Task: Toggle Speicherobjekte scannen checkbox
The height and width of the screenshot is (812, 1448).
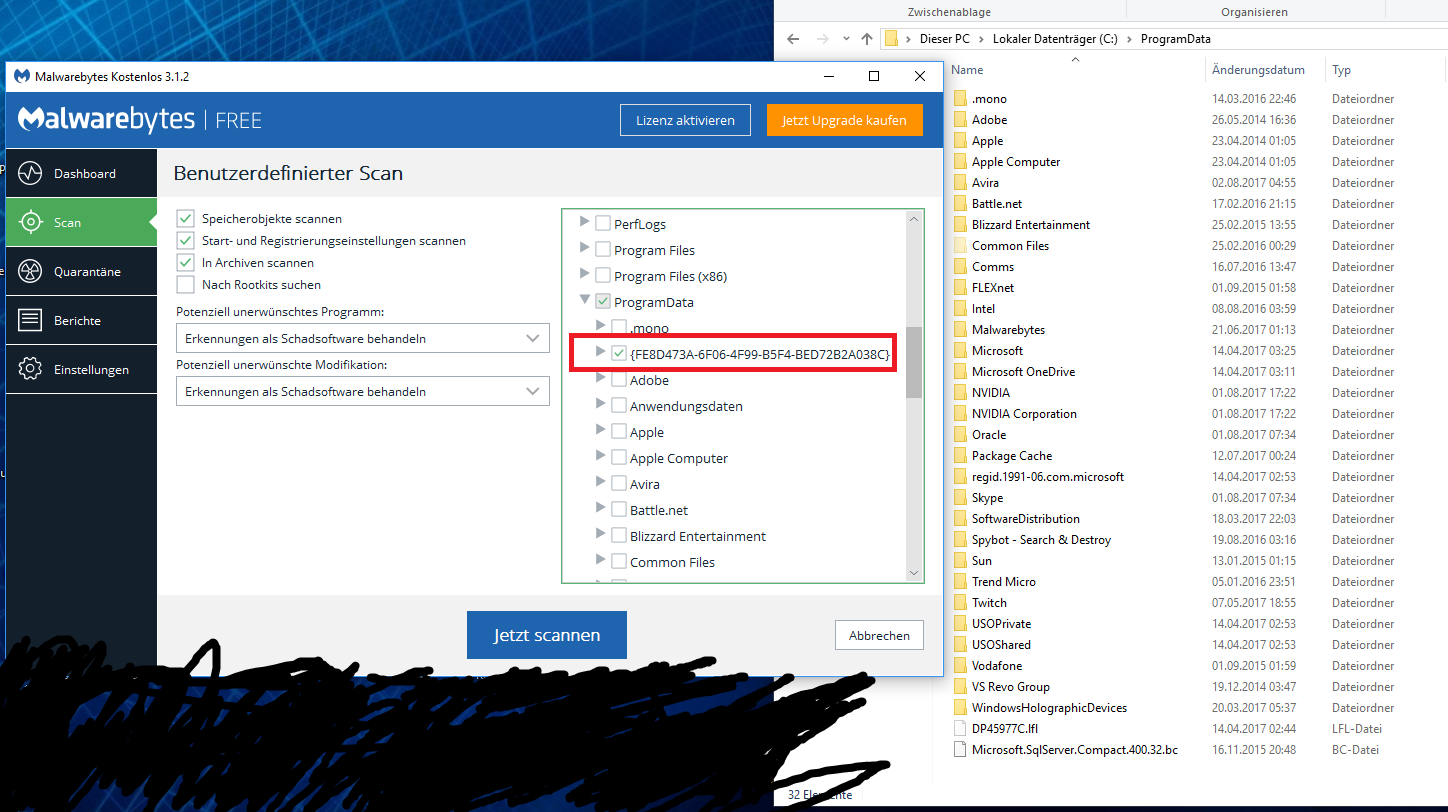Action: click(x=185, y=218)
